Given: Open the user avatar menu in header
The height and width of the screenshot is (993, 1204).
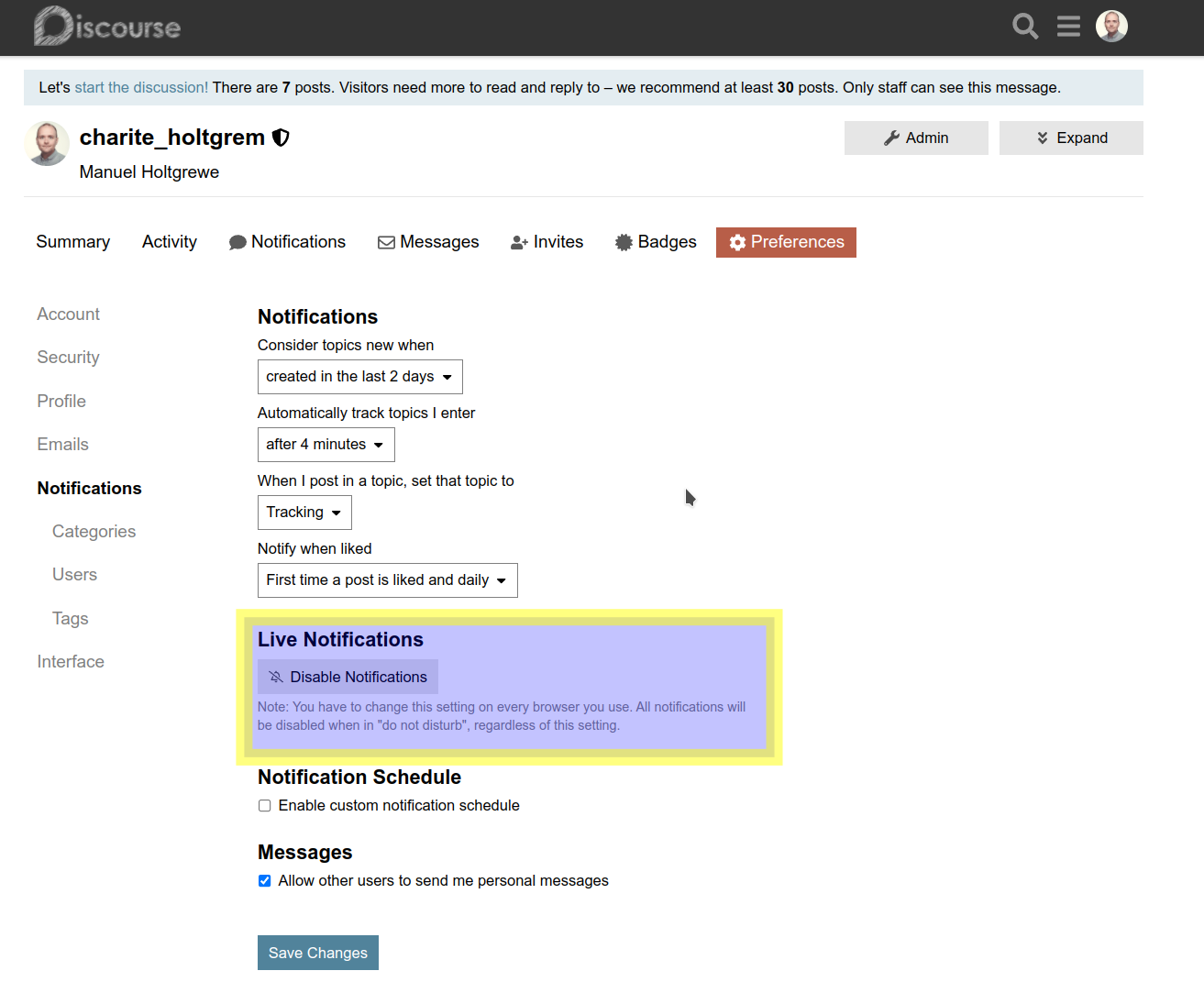Looking at the screenshot, I should coord(1111,26).
